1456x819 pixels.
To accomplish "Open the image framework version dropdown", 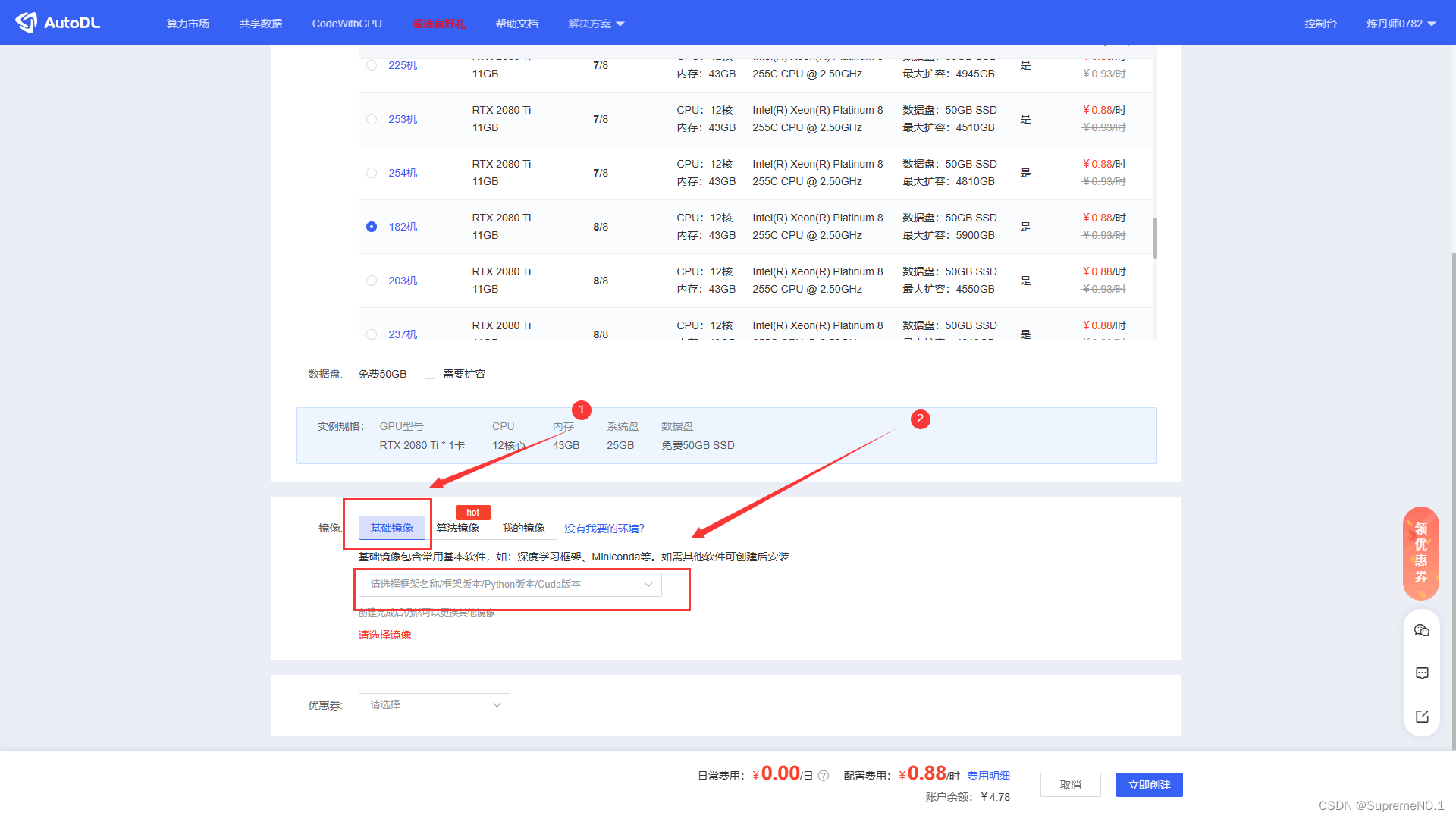I will click(x=510, y=585).
